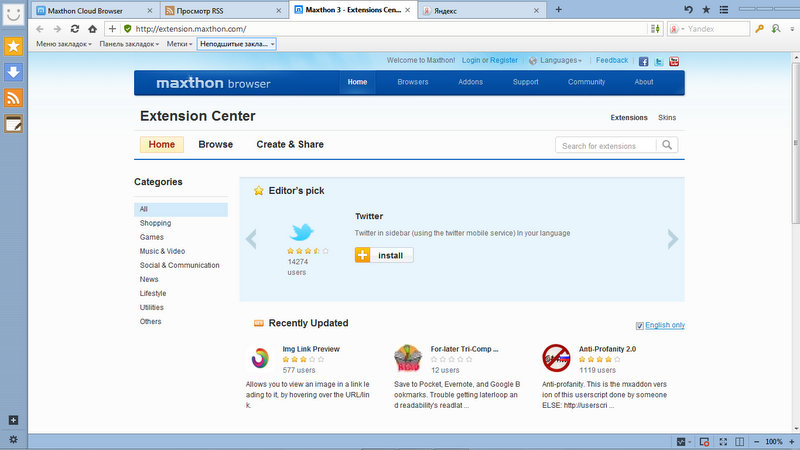Increase page zoom with the plus button

(792, 442)
